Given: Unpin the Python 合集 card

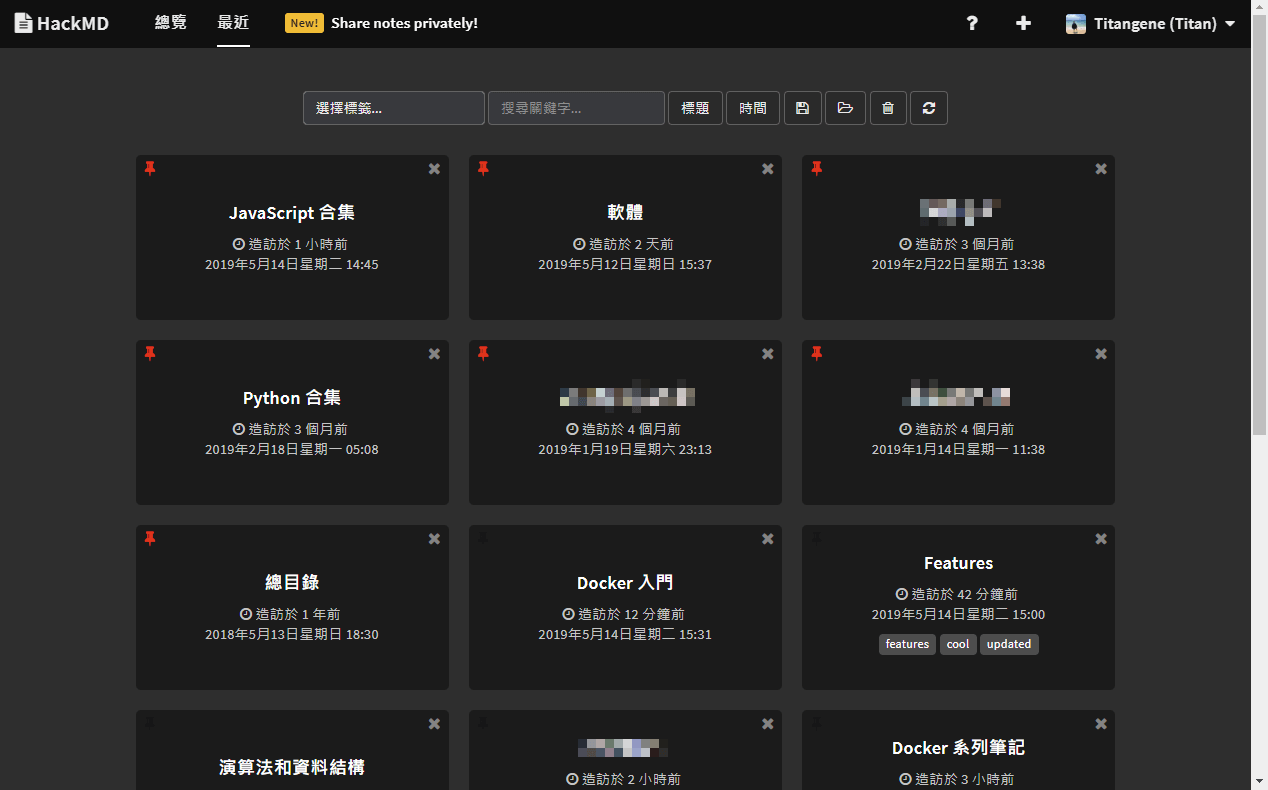Looking at the screenshot, I should point(150,354).
